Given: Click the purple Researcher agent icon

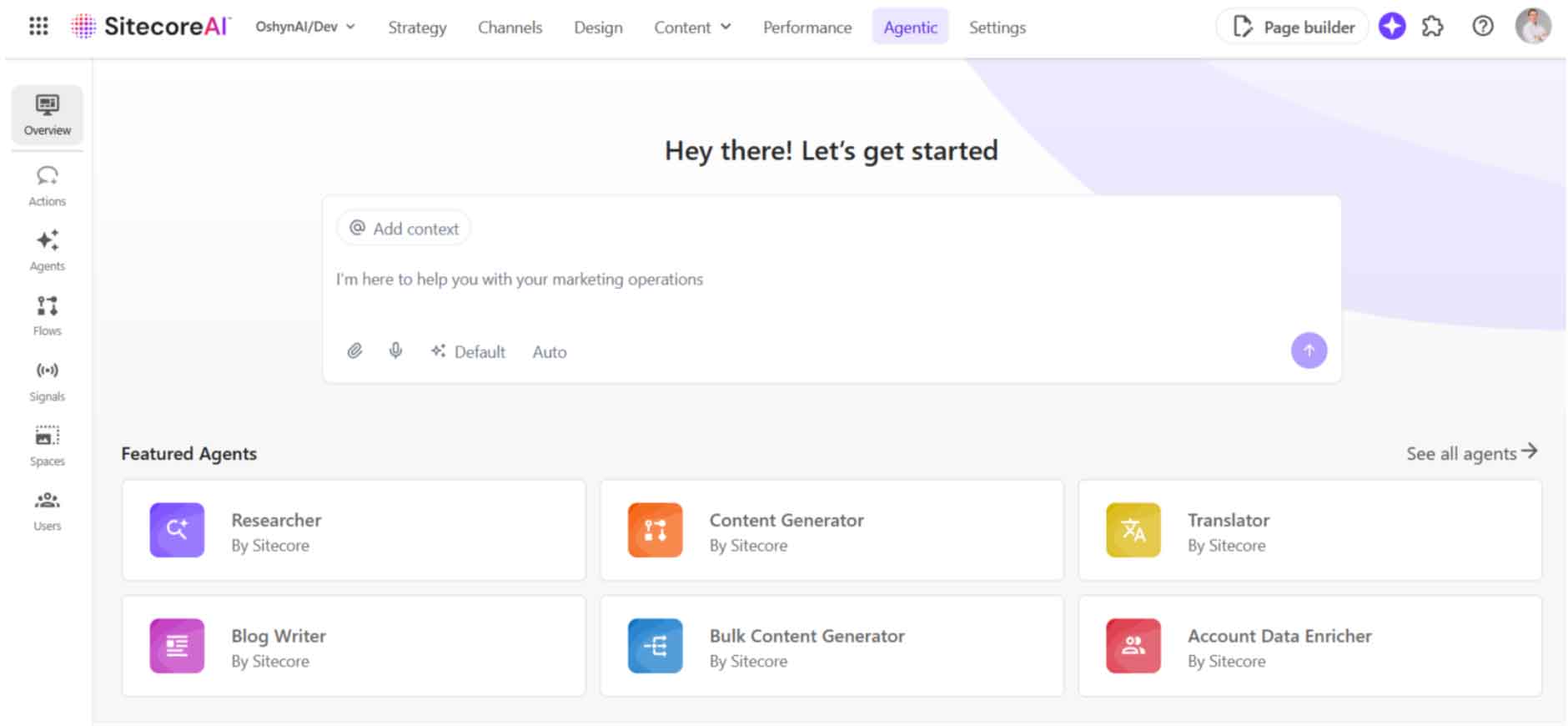Looking at the screenshot, I should [177, 530].
